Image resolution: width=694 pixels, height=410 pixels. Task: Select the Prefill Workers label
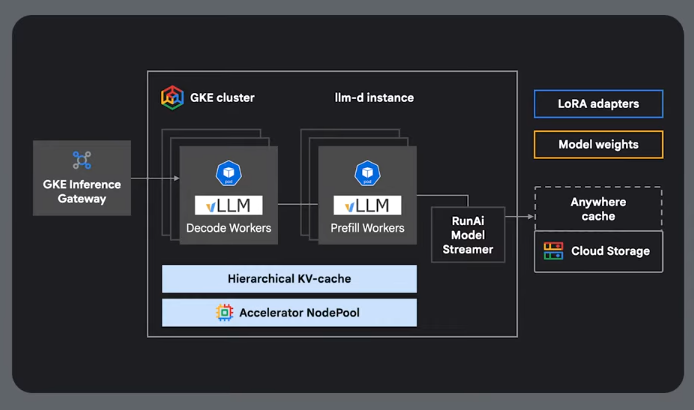point(367,228)
